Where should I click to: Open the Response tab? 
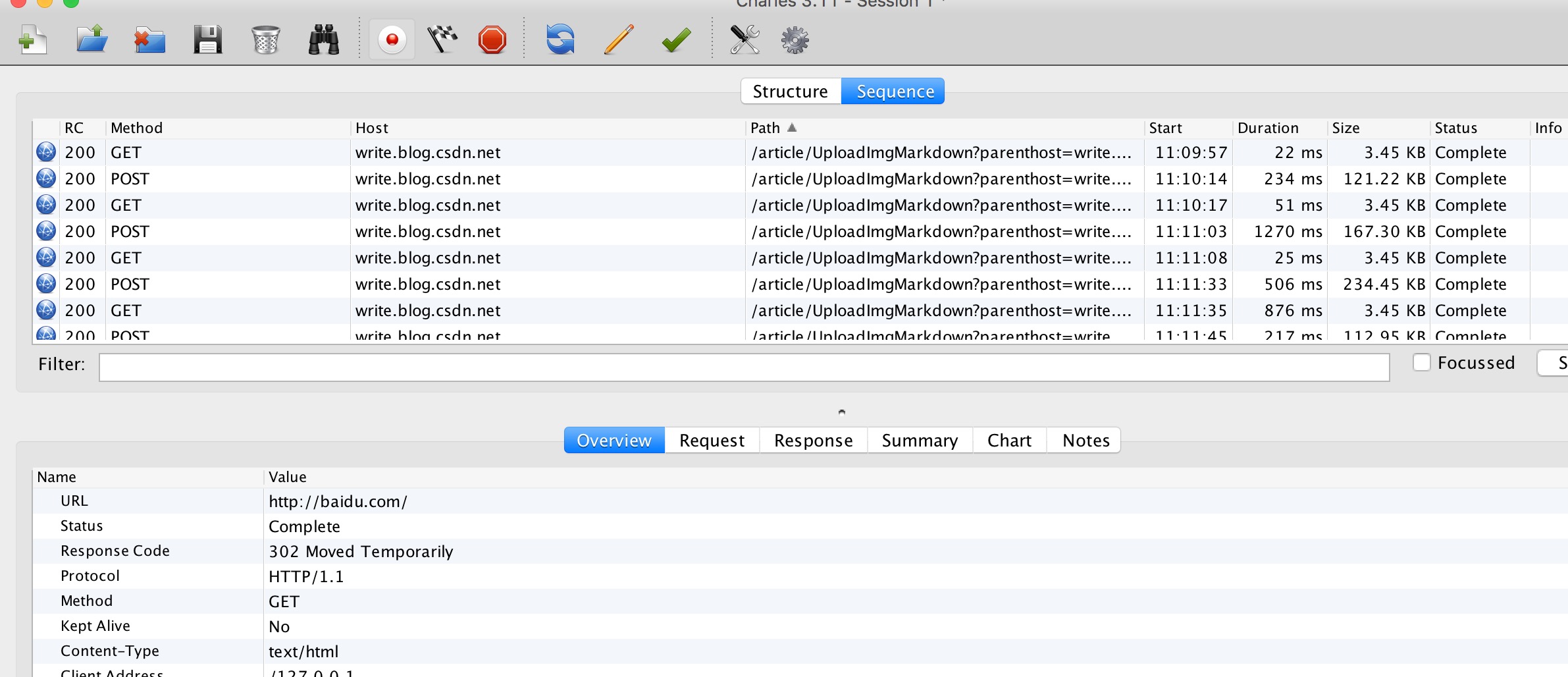click(813, 441)
